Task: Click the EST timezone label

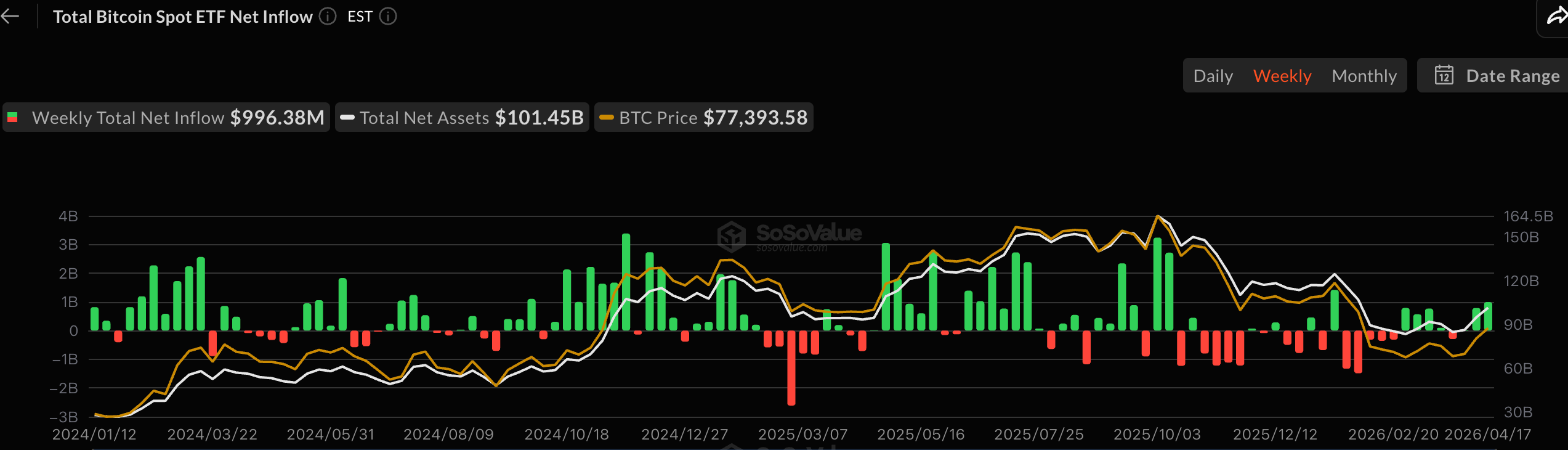Action: click(360, 17)
